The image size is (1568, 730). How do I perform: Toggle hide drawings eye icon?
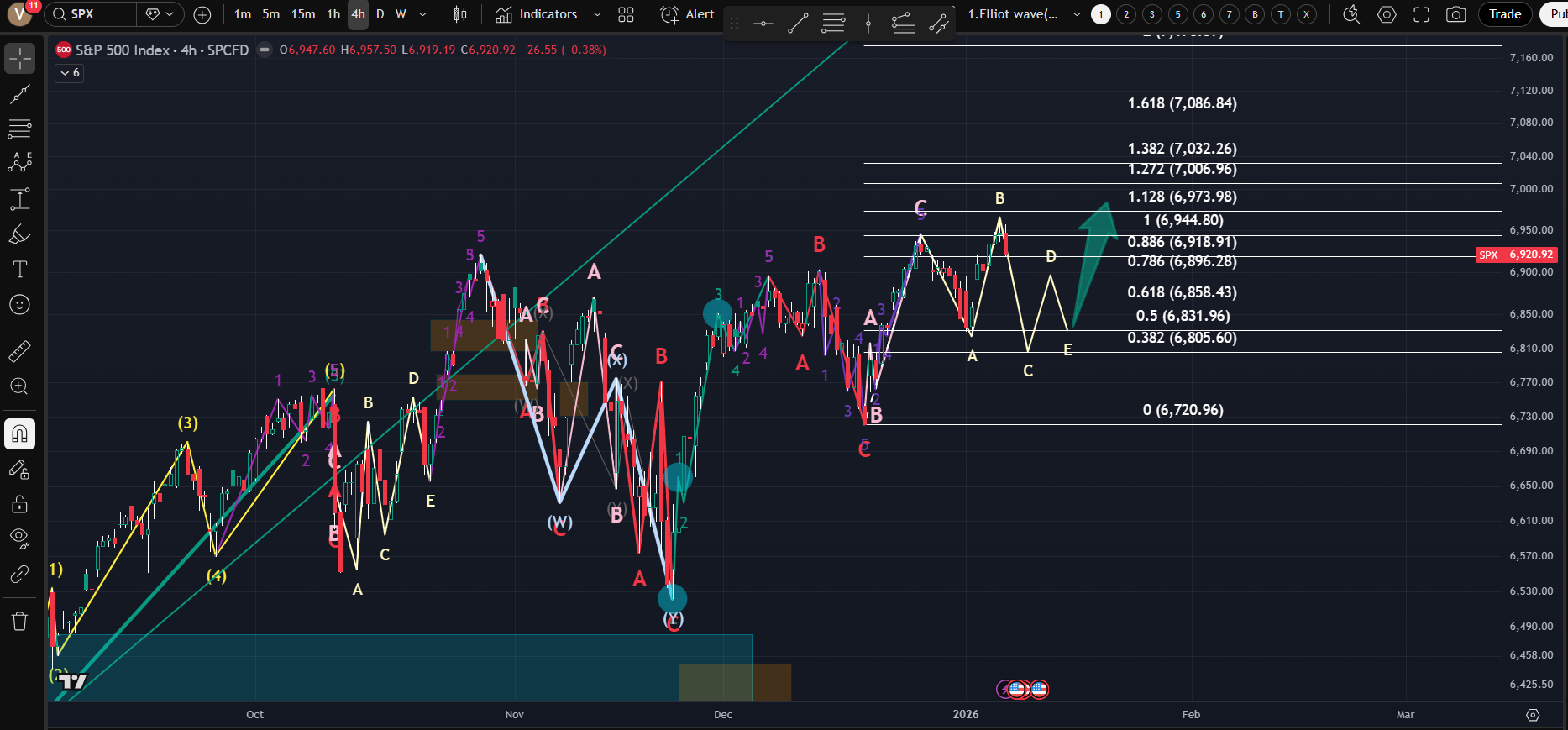pyautogui.click(x=19, y=538)
